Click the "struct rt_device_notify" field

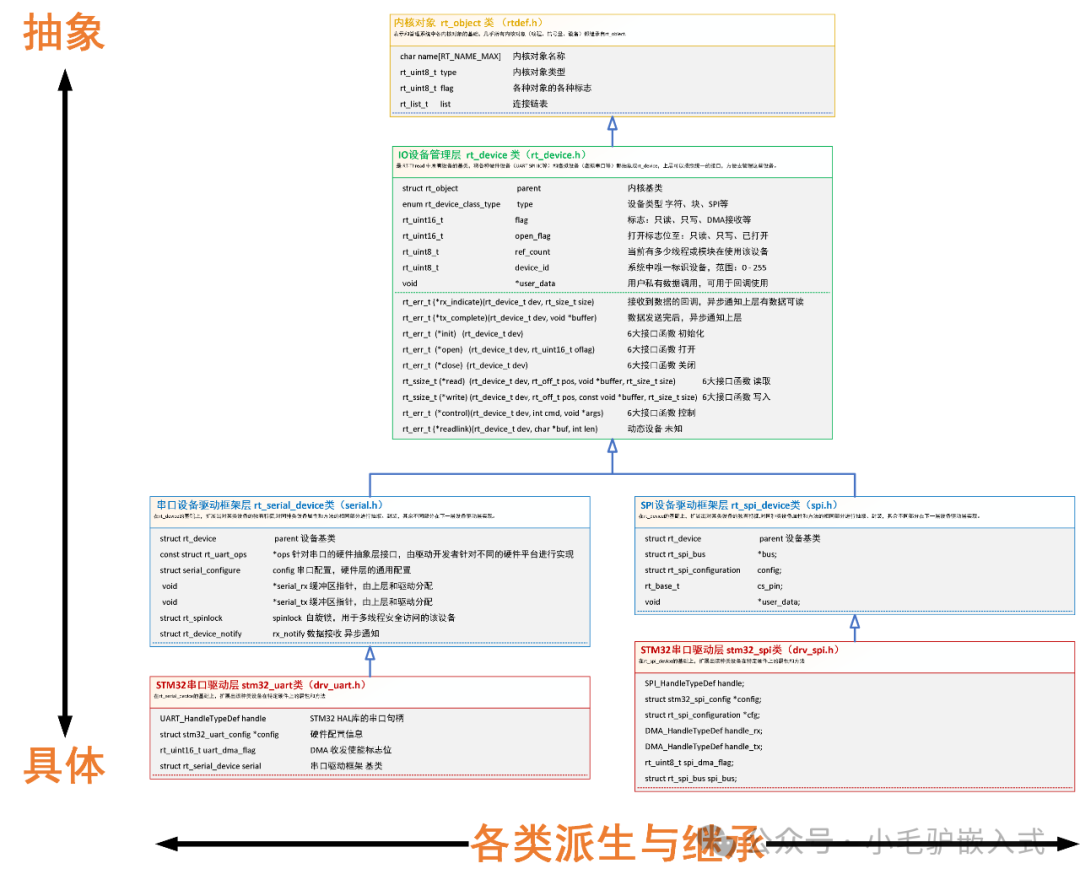click(x=200, y=634)
